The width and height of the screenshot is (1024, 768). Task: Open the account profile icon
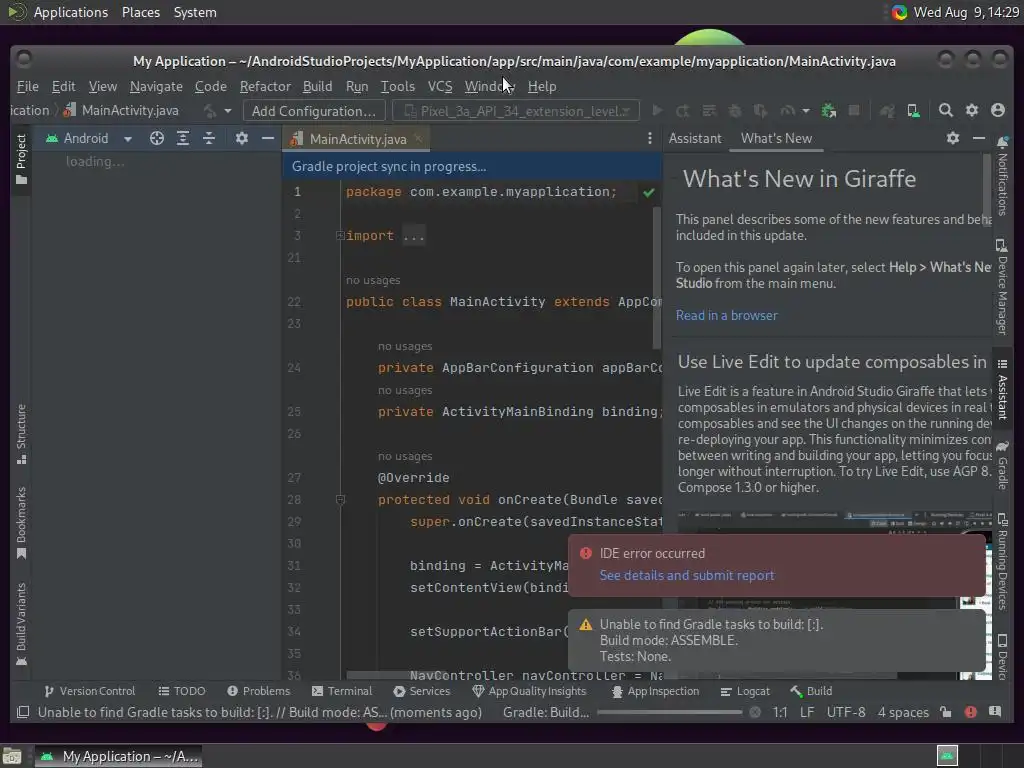pos(998,110)
